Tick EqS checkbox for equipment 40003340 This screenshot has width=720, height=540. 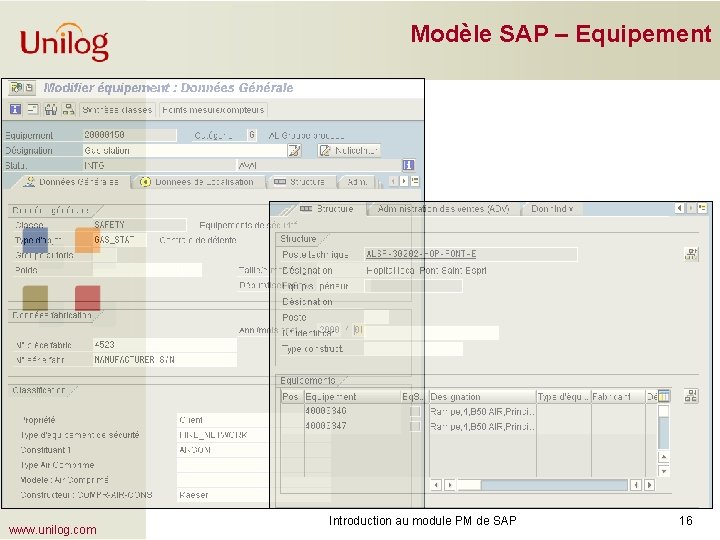(415, 411)
